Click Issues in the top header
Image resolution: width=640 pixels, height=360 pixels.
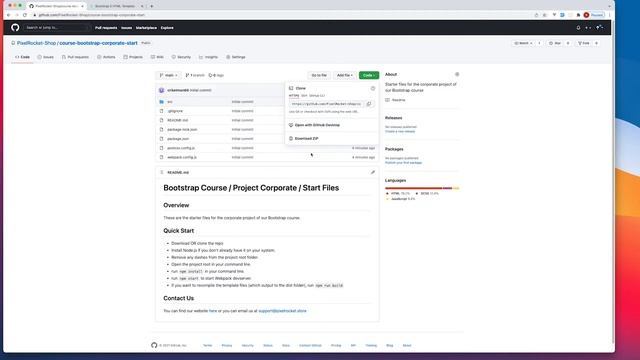tap(127, 28)
